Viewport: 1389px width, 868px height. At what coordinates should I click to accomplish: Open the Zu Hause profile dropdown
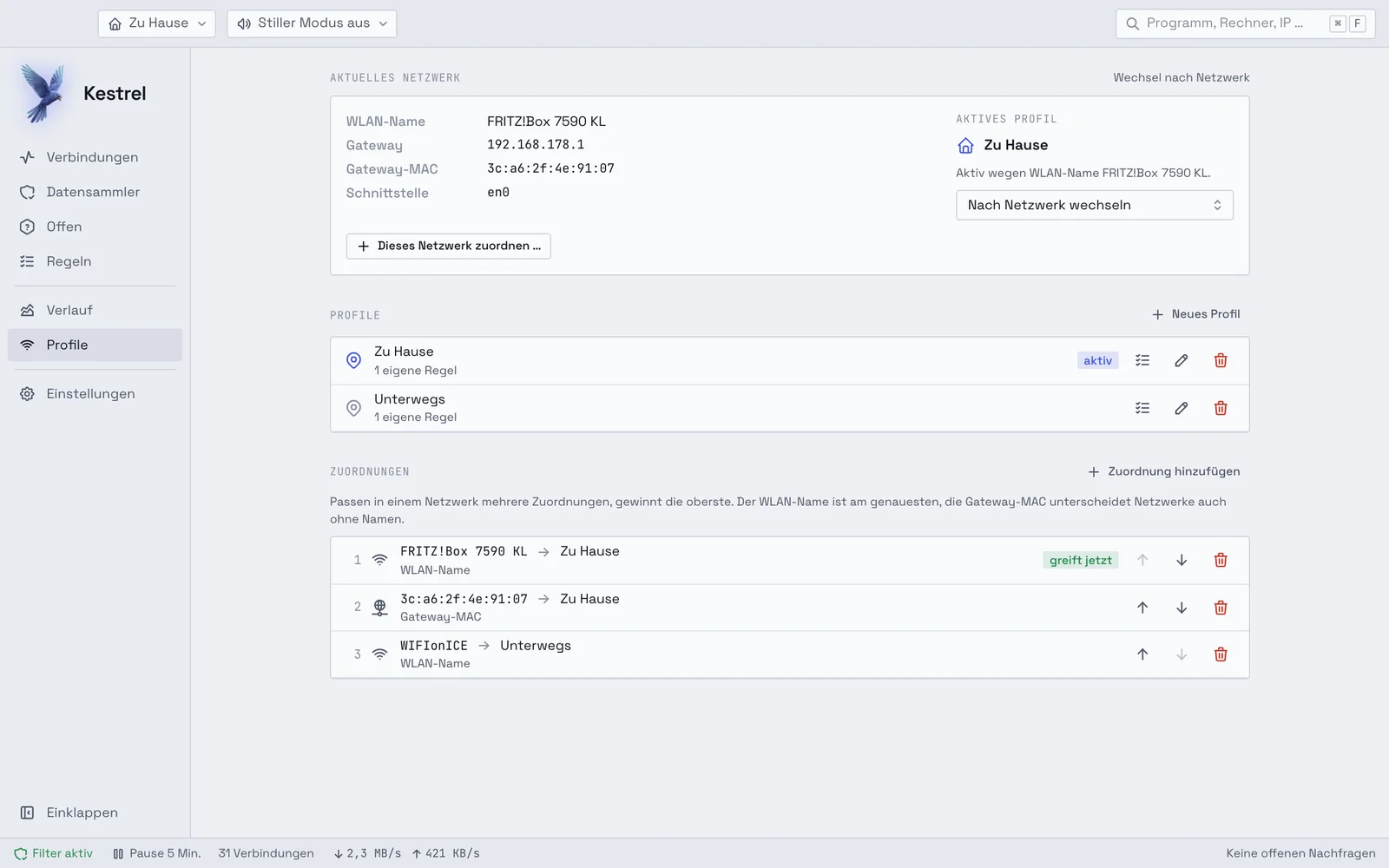[x=157, y=23]
